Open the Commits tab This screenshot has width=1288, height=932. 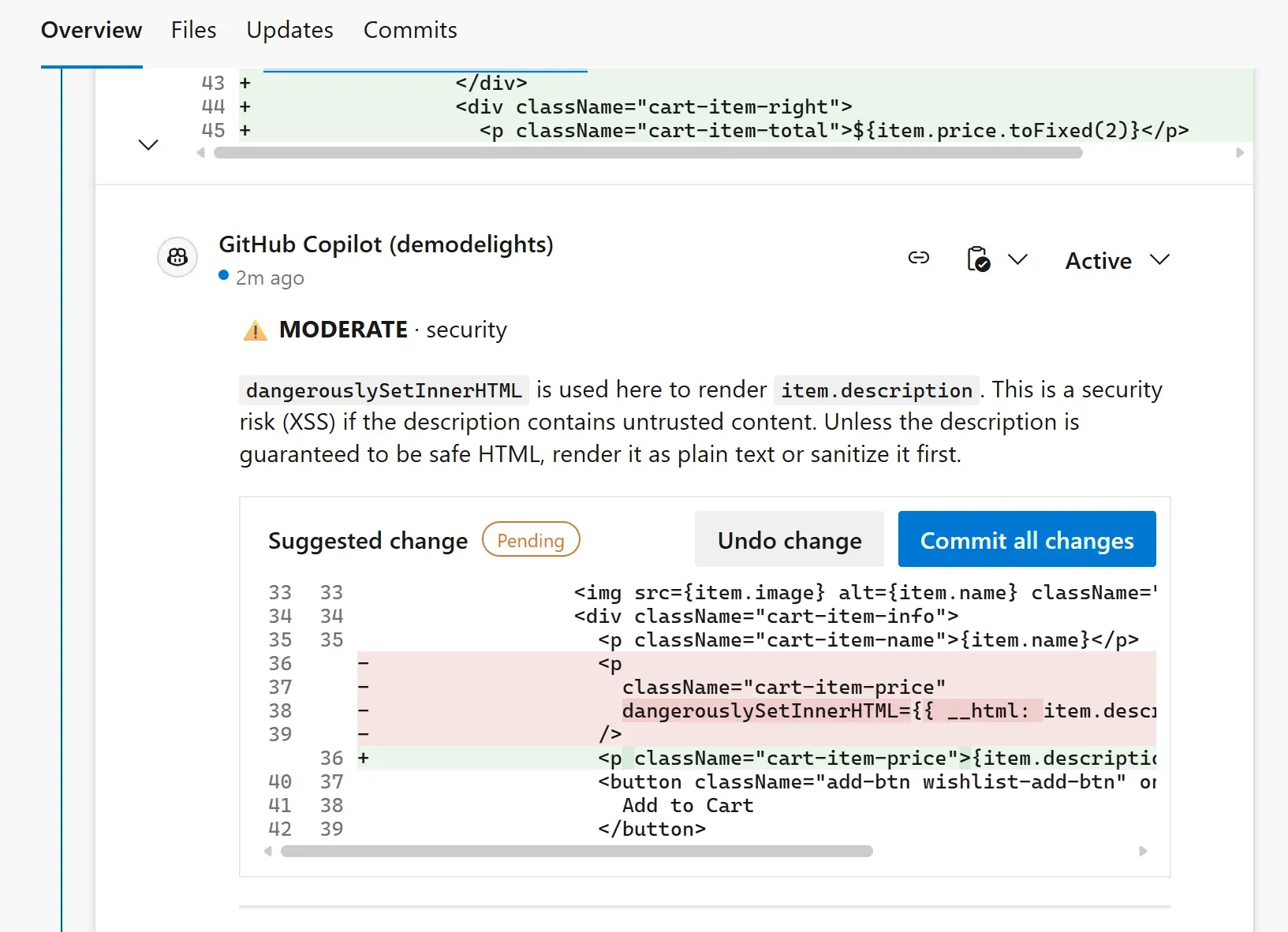tap(410, 30)
